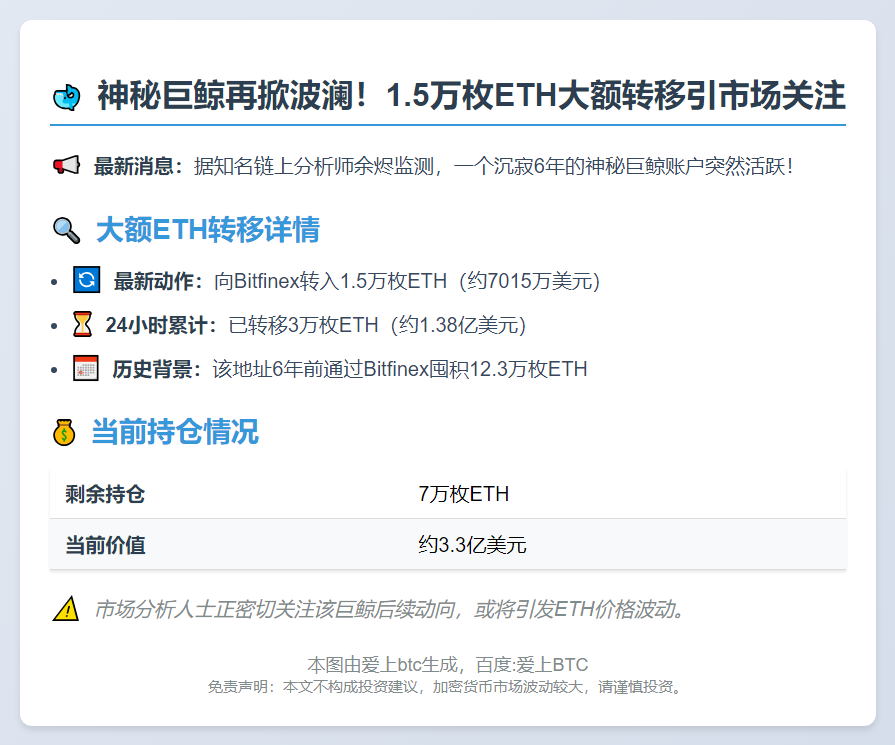This screenshot has width=895, height=745.
Task: Click the 大额ETH转移详情 section heading
Action: (x=207, y=230)
